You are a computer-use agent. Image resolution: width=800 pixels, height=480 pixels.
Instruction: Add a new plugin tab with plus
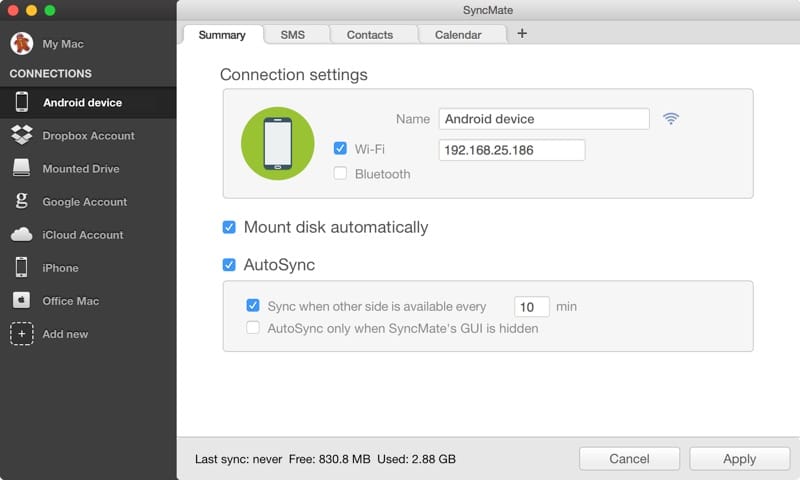click(522, 34)
